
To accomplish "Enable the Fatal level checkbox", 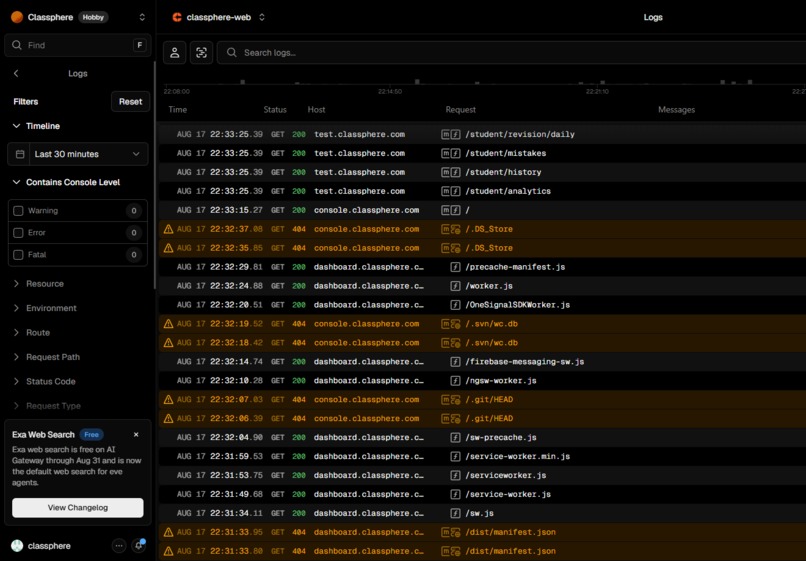I will coord(19,255).
